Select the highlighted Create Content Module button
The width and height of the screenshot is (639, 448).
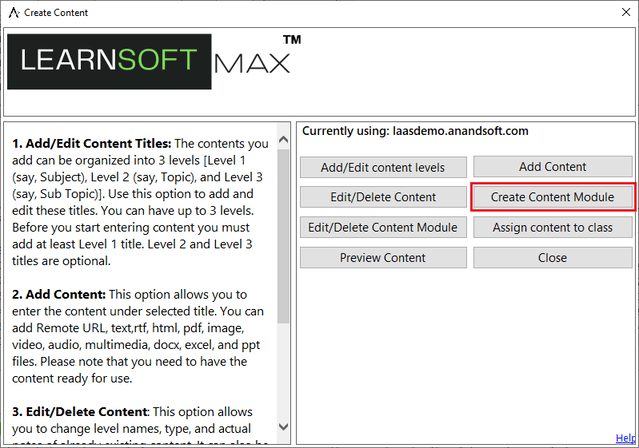click(552, 197)
